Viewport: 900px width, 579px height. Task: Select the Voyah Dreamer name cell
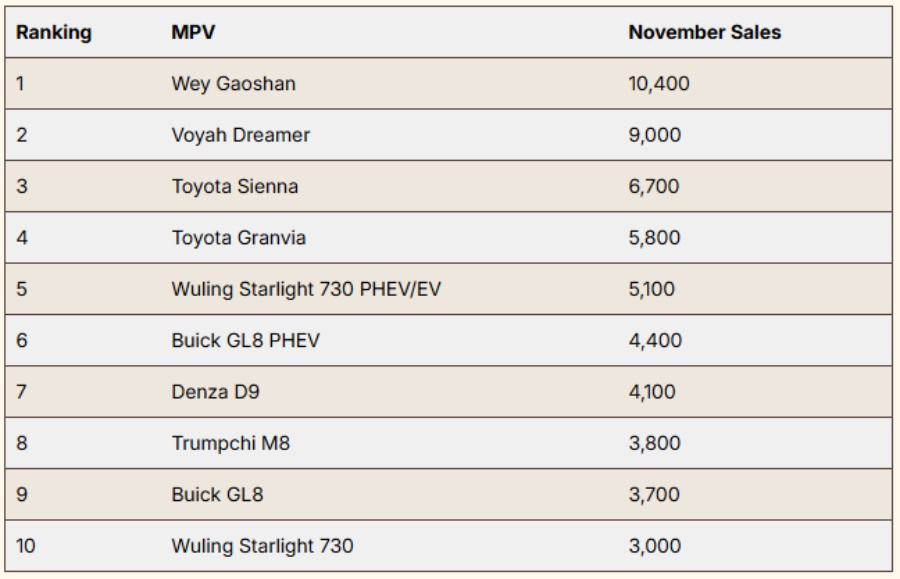pos(240,135)
